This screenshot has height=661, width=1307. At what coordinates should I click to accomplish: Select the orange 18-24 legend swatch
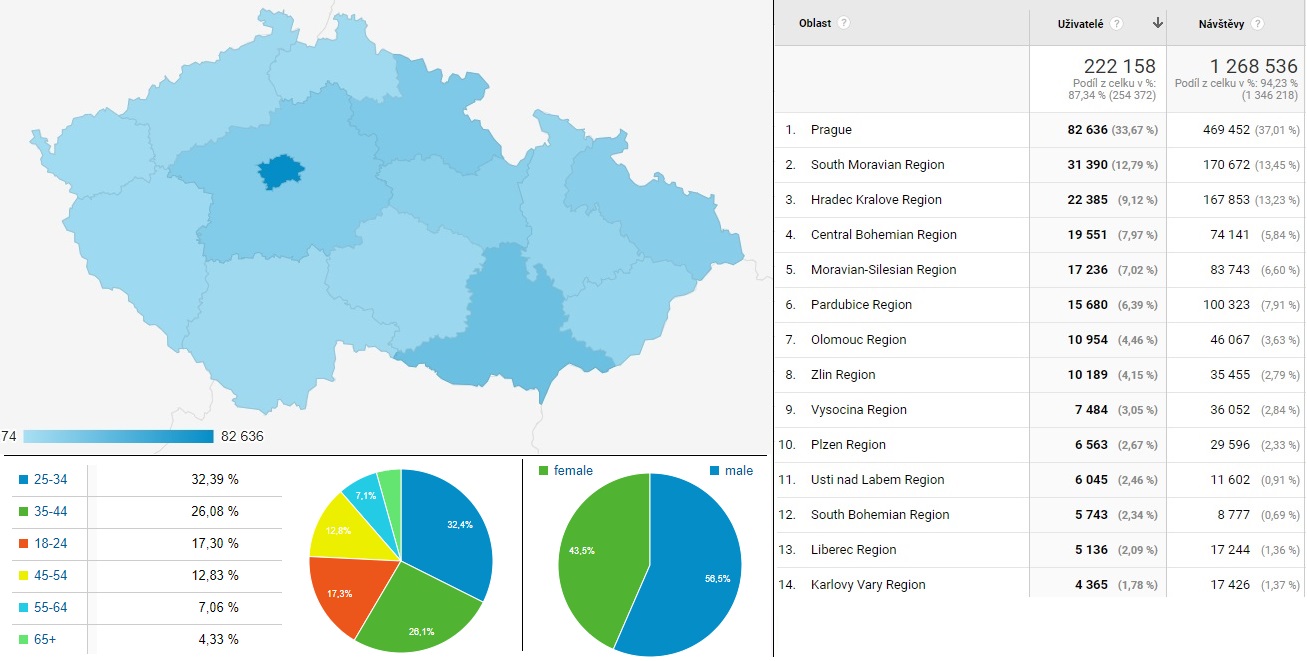click(x=24, y=543)
